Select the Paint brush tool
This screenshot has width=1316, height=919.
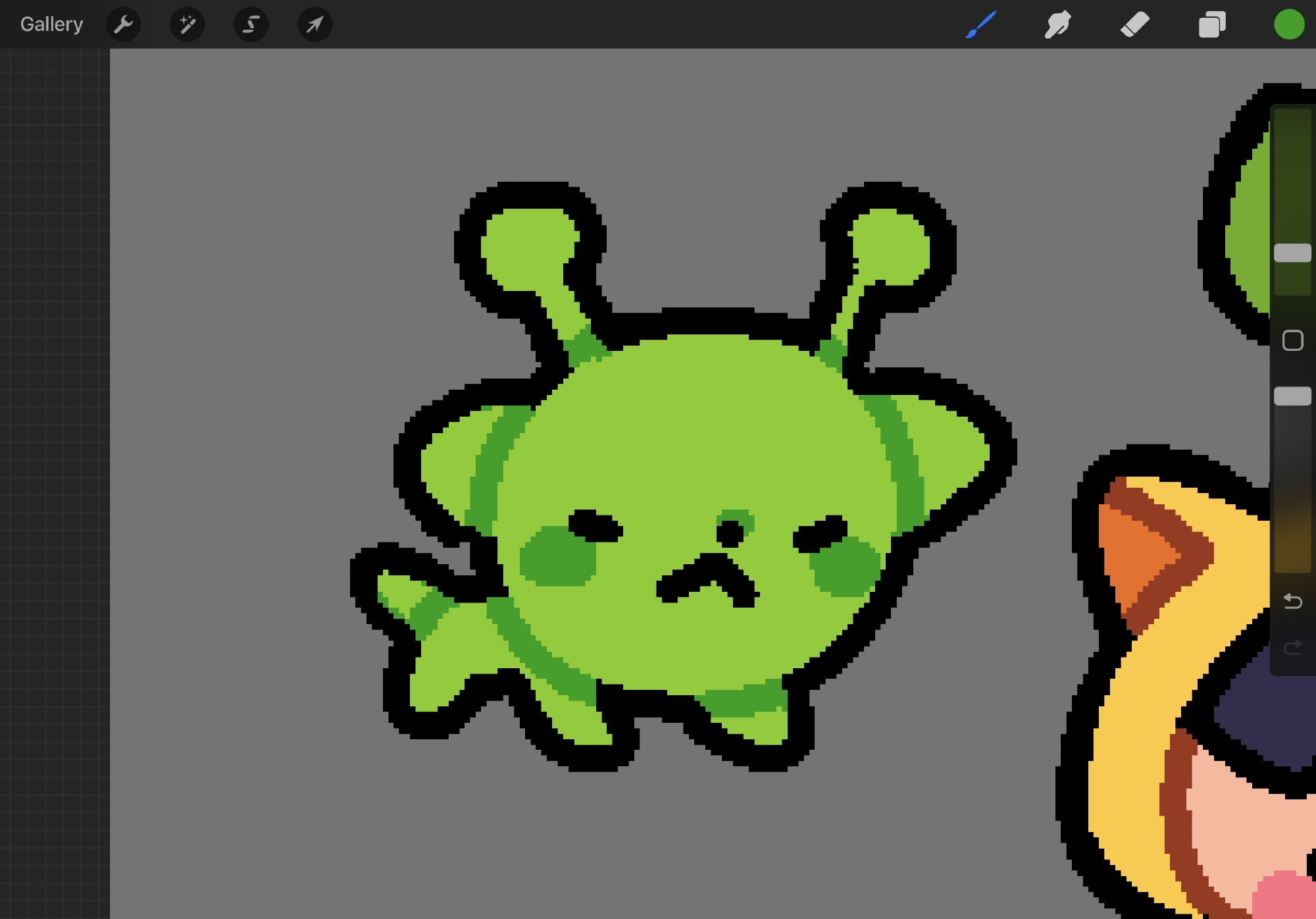pyautogui.click(x=980, y=25)
